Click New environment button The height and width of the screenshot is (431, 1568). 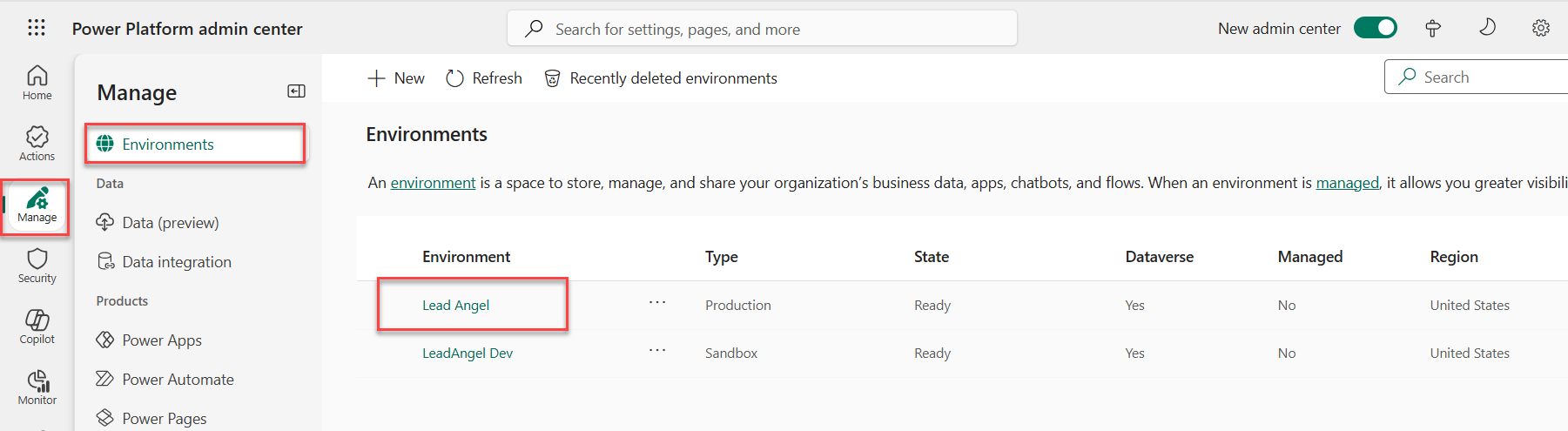pos(396,78)
